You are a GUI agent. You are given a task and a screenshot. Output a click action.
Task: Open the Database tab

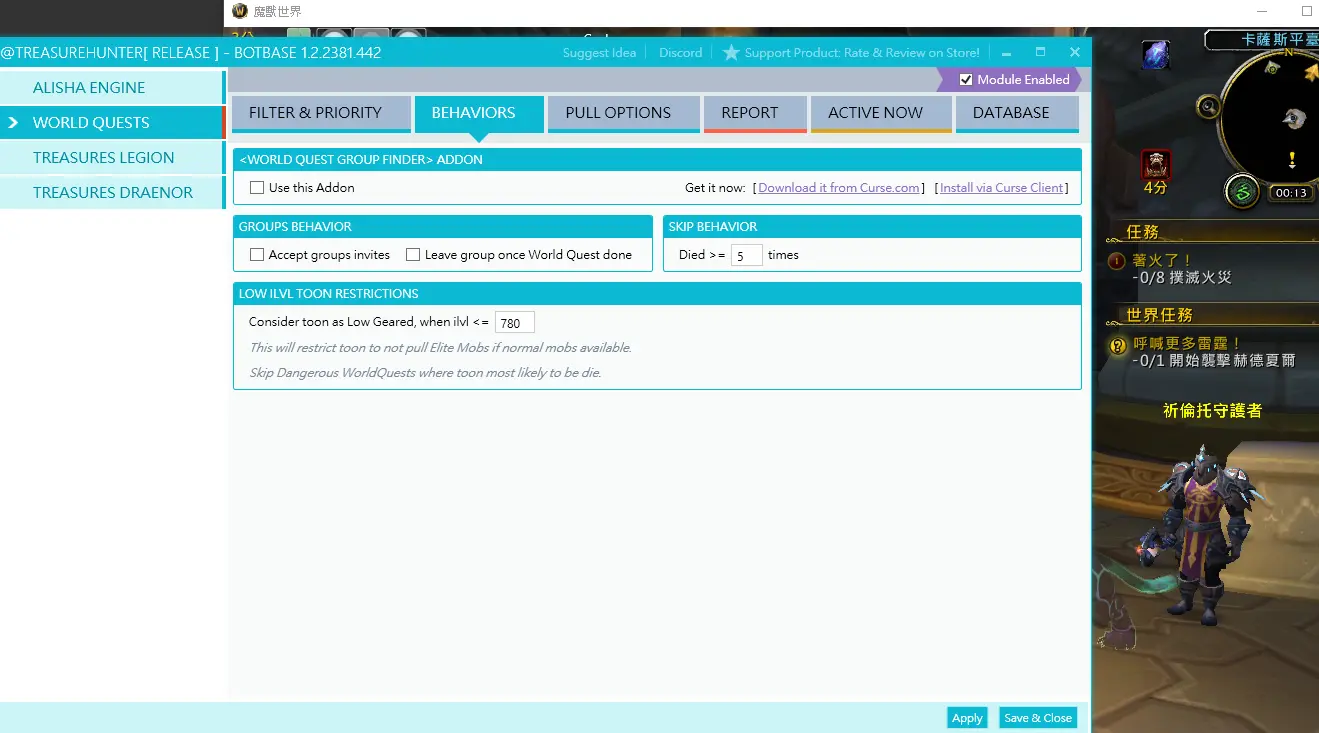1017,113
